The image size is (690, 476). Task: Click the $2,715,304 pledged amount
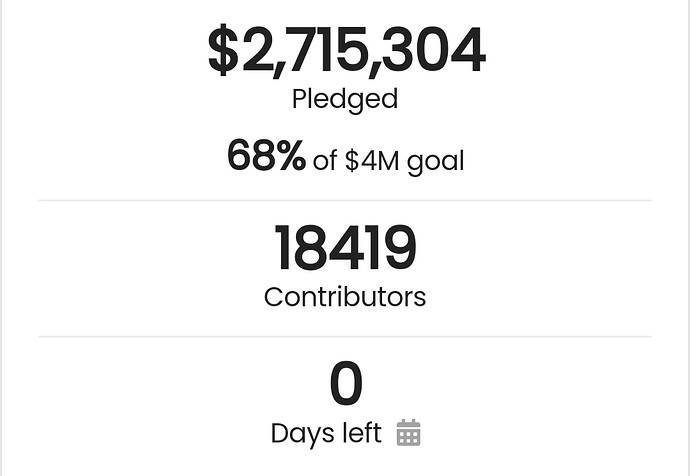pos(347,50)
